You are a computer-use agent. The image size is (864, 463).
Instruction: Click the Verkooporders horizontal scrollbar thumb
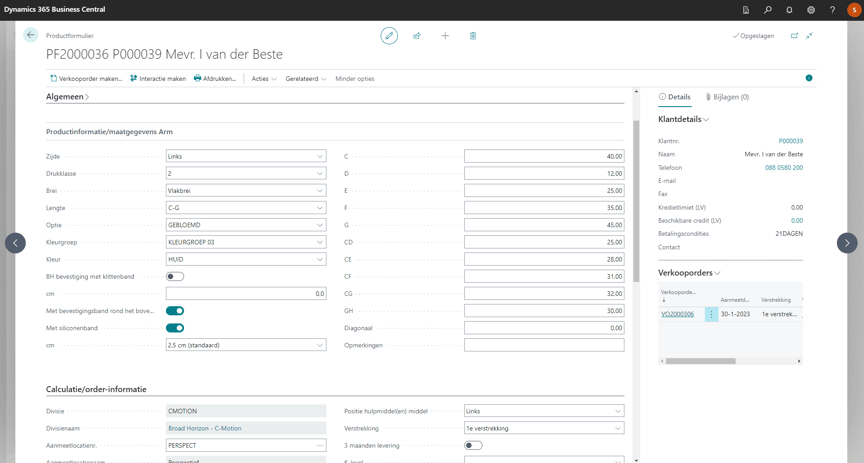point(700,361)
